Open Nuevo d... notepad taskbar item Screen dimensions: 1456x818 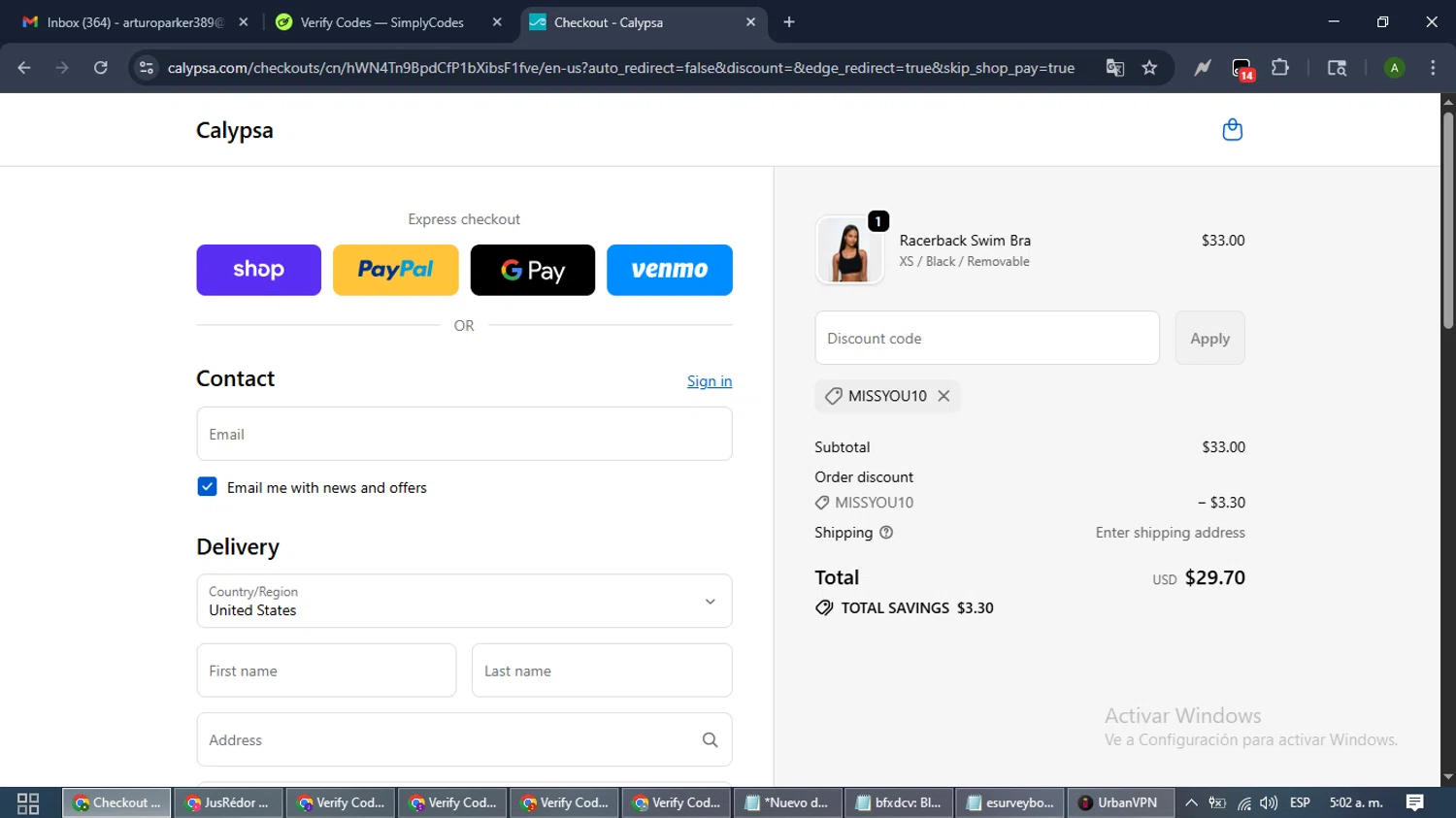pos(787,803)
